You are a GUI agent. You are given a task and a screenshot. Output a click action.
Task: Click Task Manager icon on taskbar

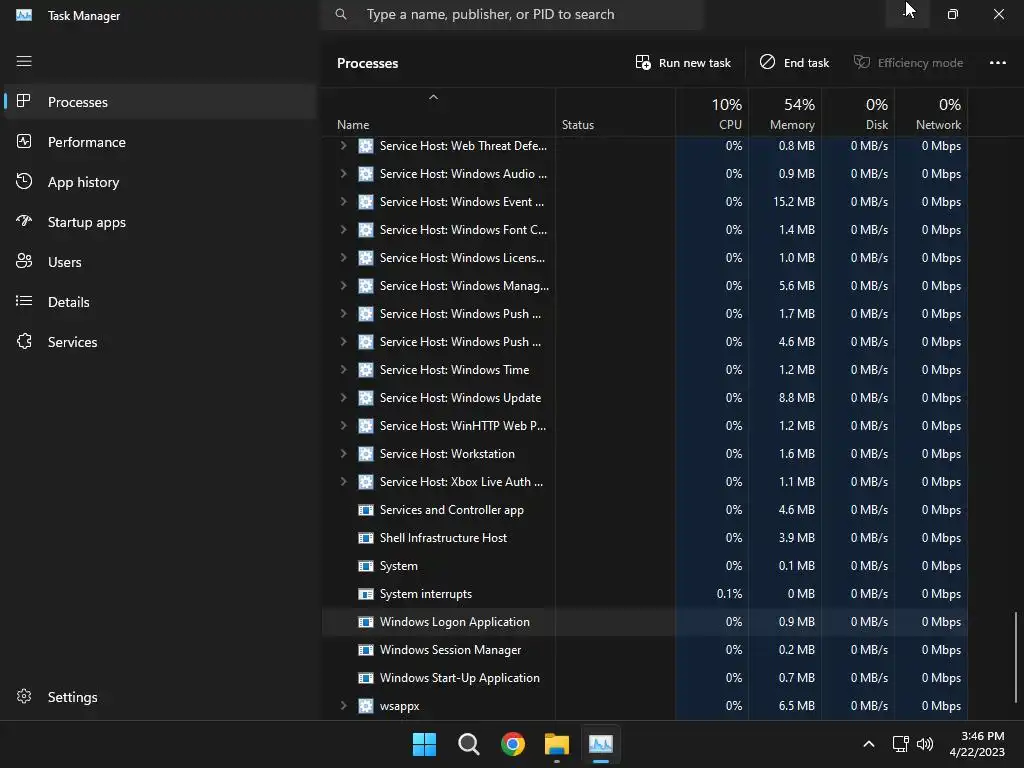(x=601, y=744)
